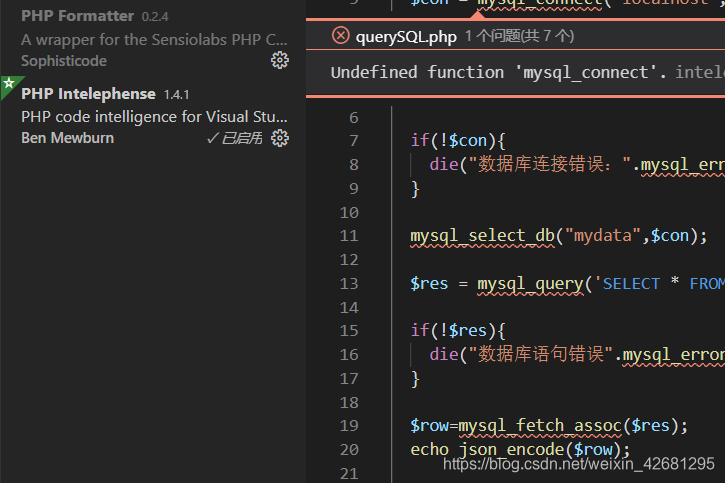
Task: Click the mysql_select_db function call
Action: click(x=482, y=236)
